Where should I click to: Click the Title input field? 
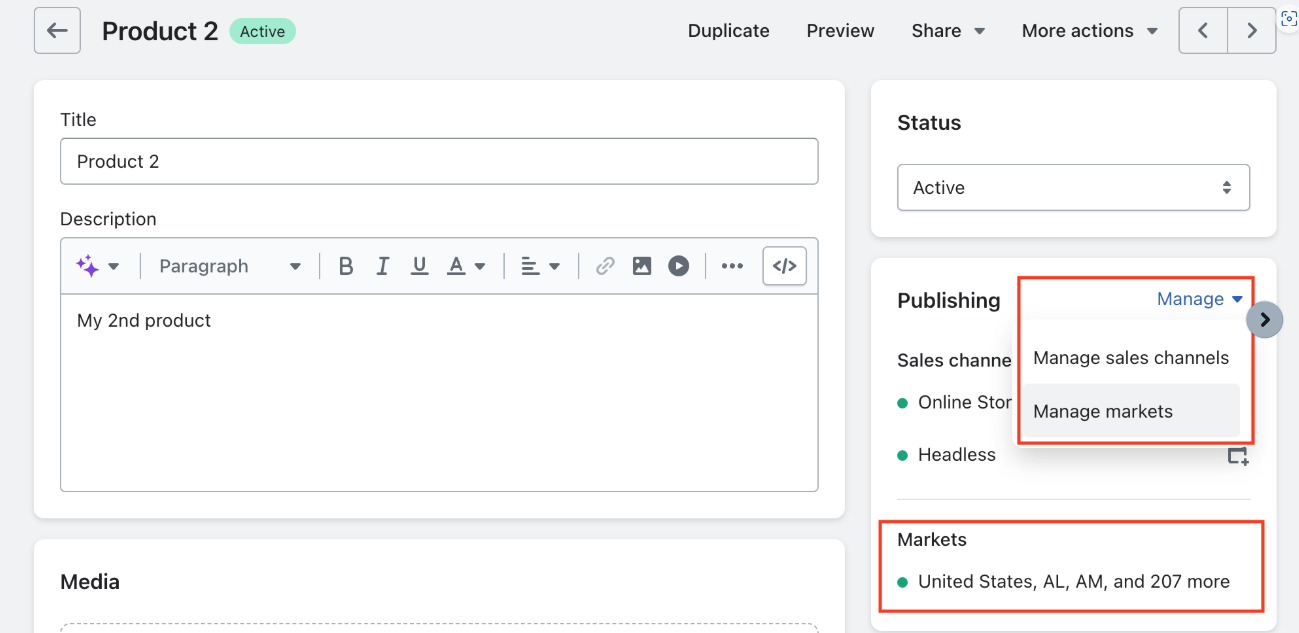point(439,161)
